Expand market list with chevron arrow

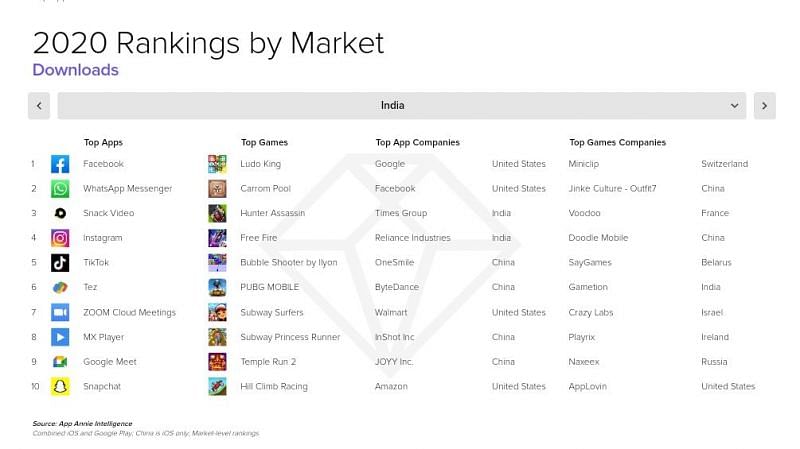point(734,106)
